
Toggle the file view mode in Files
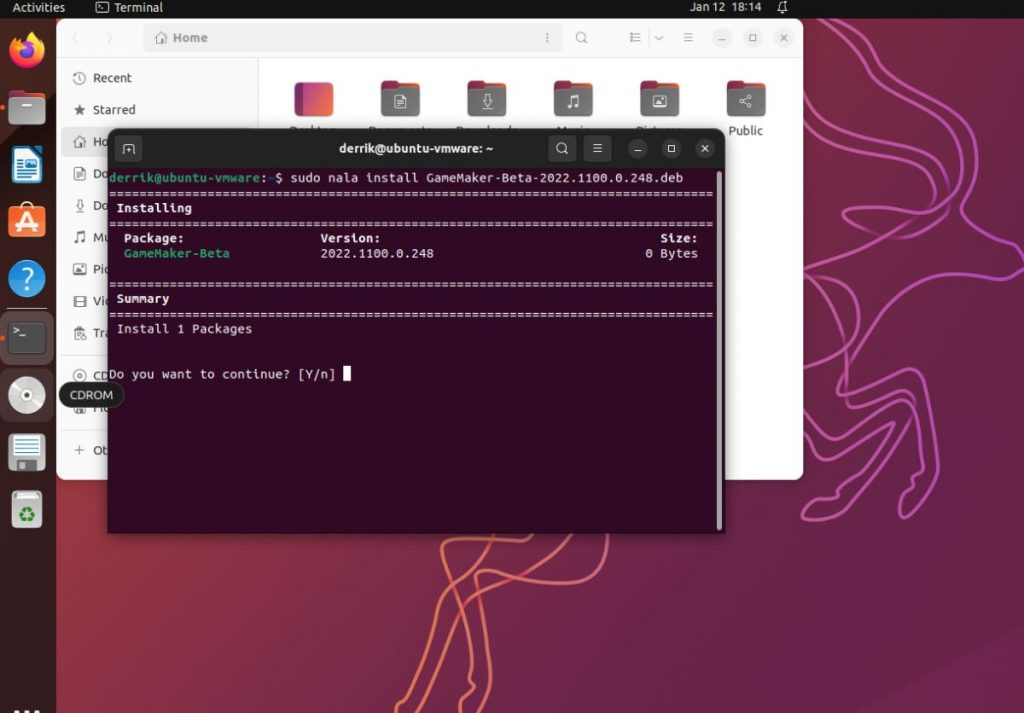click(635, 37)
